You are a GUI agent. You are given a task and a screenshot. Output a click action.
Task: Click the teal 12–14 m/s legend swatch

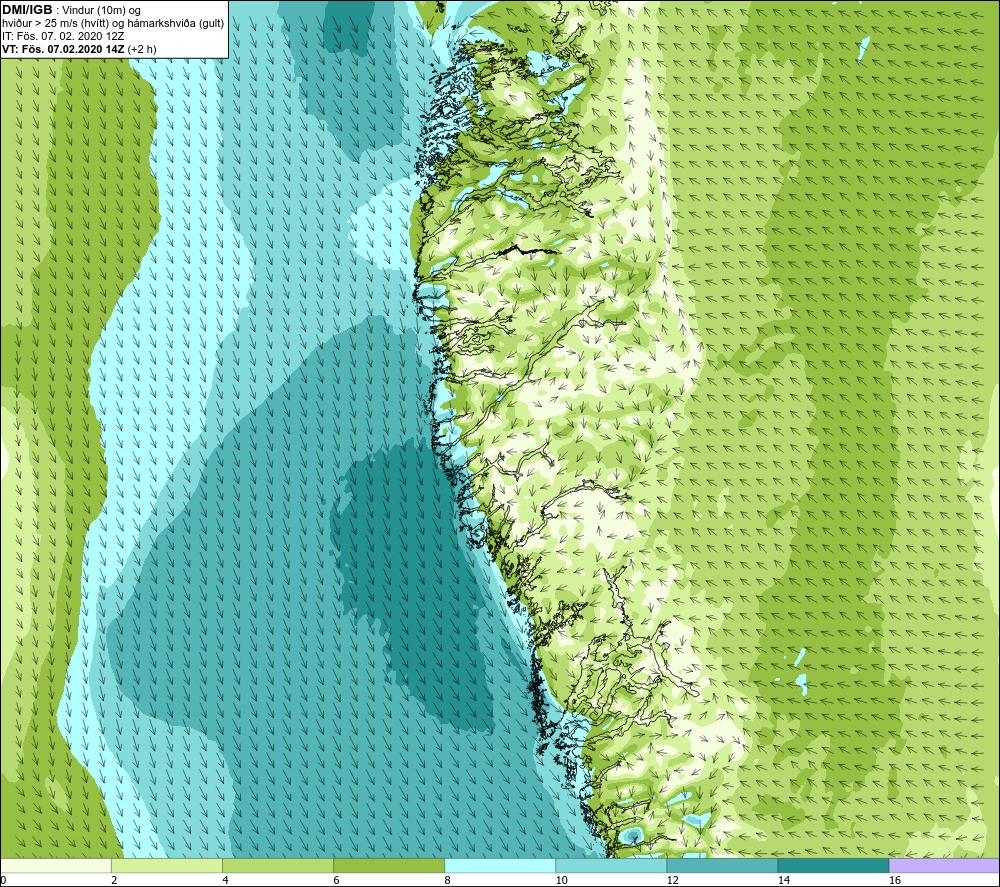(722, 865)
